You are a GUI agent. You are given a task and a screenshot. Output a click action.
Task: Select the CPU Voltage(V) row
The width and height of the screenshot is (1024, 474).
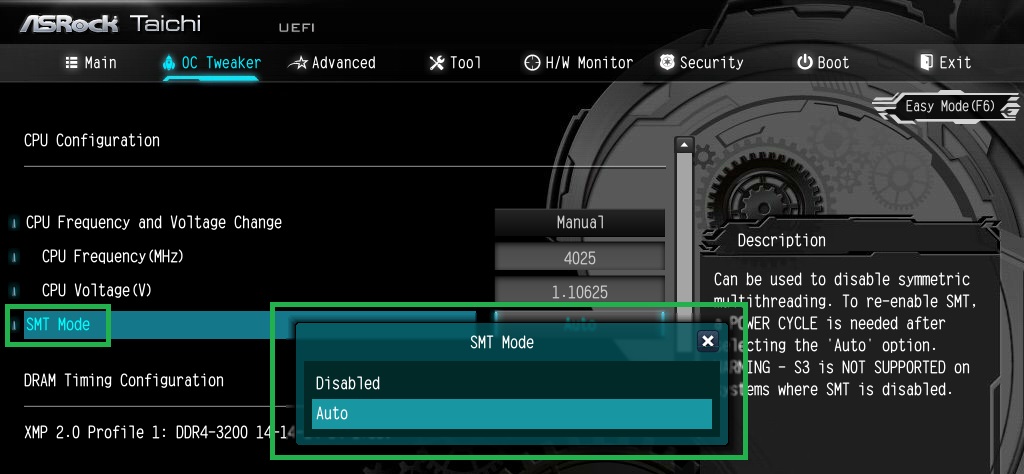coord(97,291)
